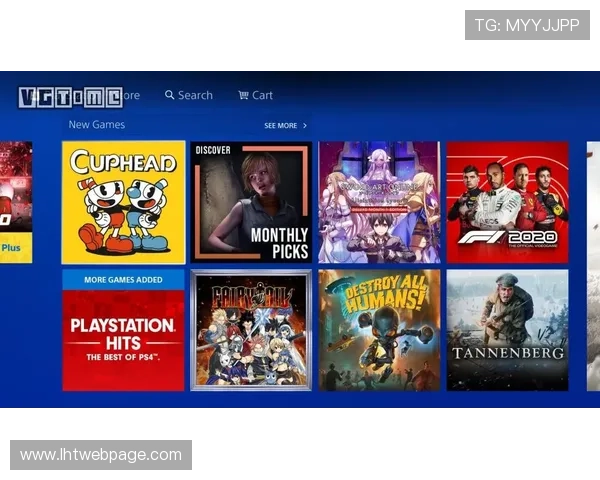
Task: Open the Cuphead game tile
Action: (x=123, y=202)
